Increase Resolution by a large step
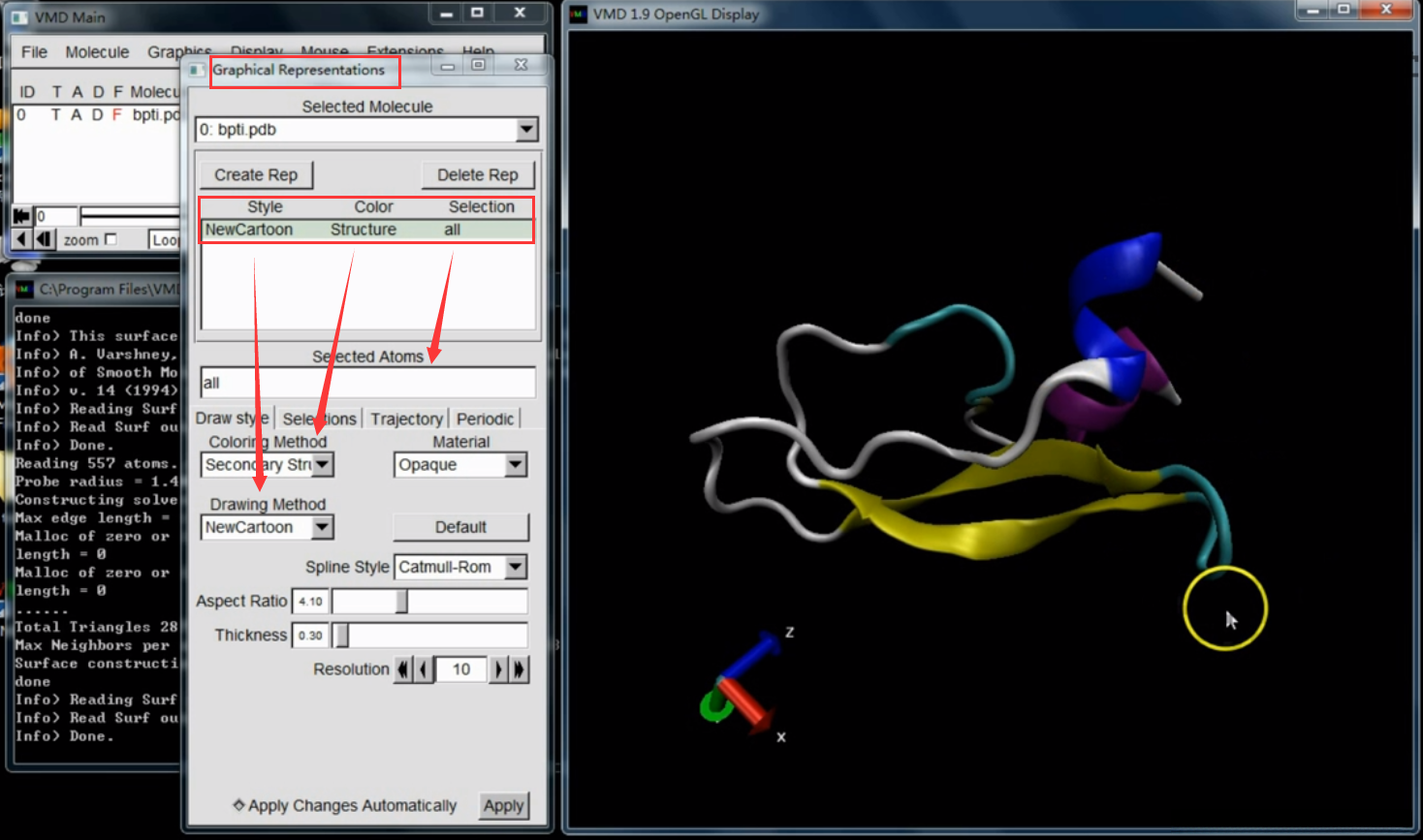Screen dimensions: 1423x840 coord(520,669)
